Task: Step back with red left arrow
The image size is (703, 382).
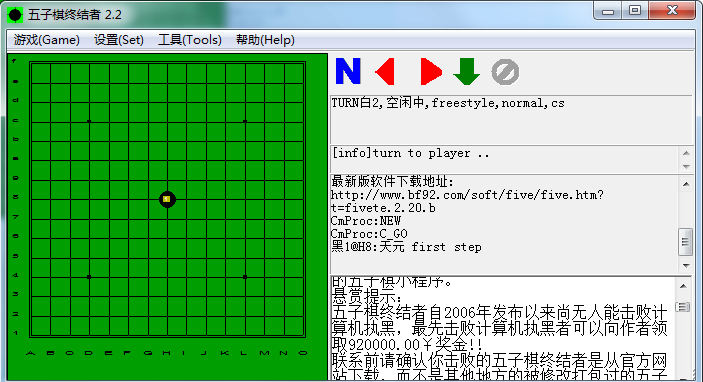Action: pos(386,71)
